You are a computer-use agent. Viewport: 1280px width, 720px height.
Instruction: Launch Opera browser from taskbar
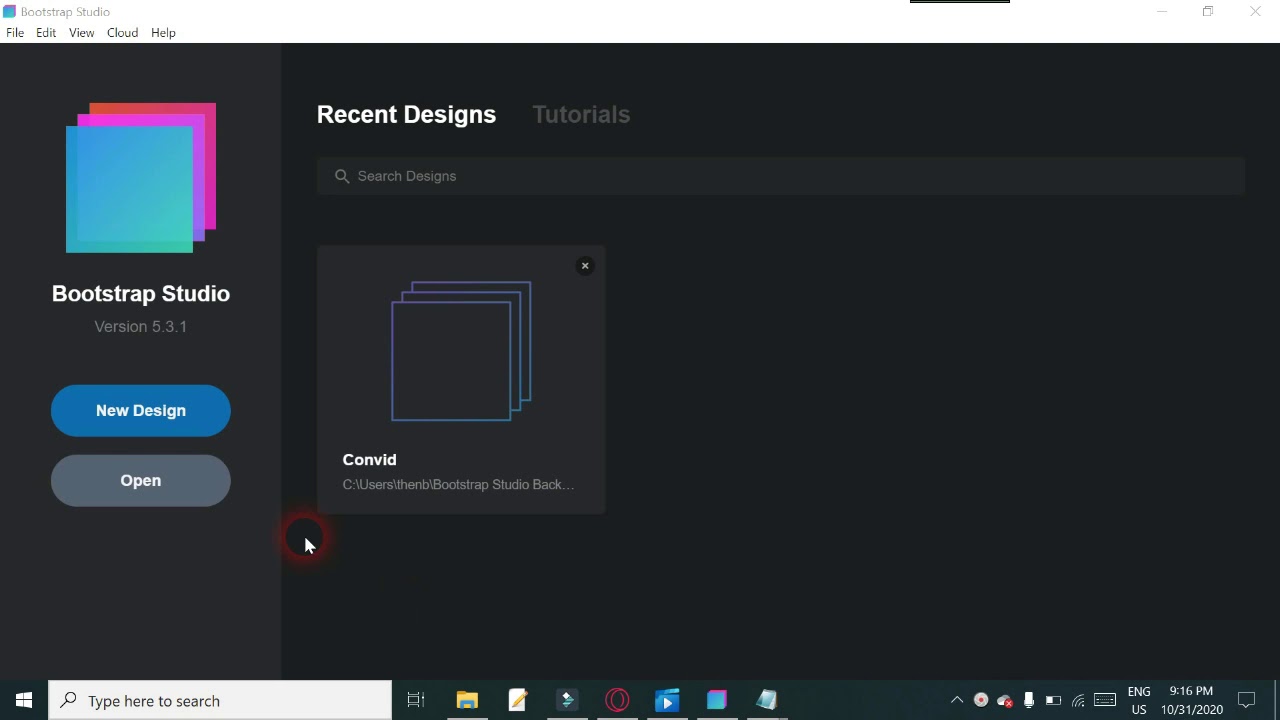[617, 700]
